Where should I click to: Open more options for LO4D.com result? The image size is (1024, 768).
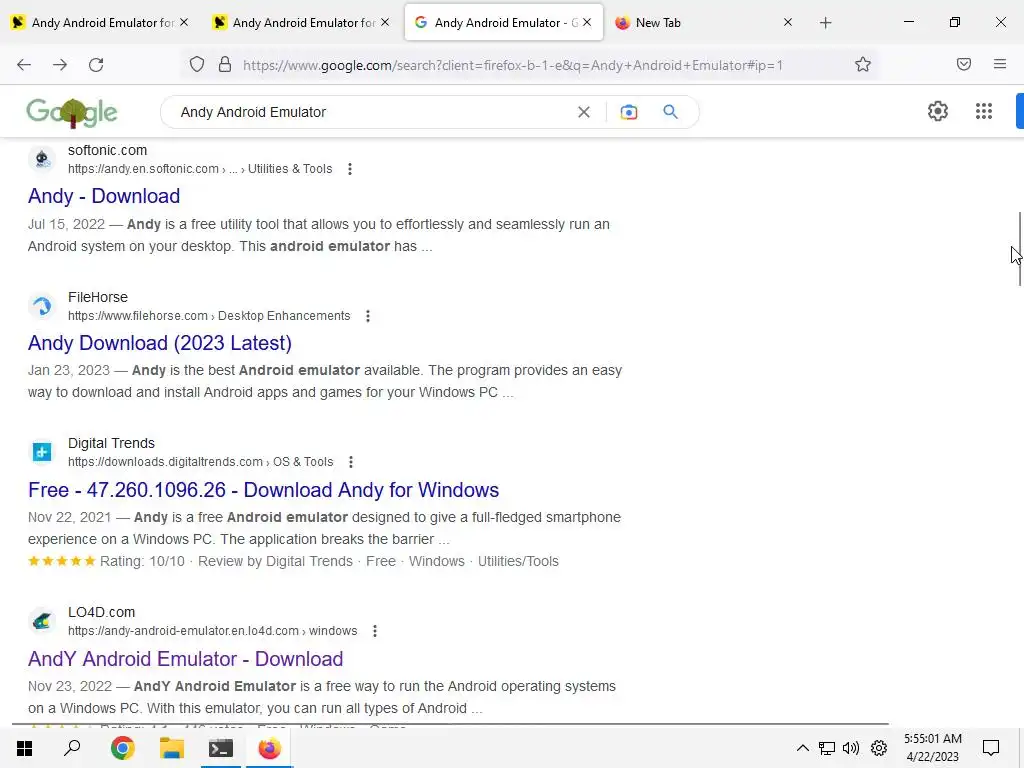coord(375,632)
